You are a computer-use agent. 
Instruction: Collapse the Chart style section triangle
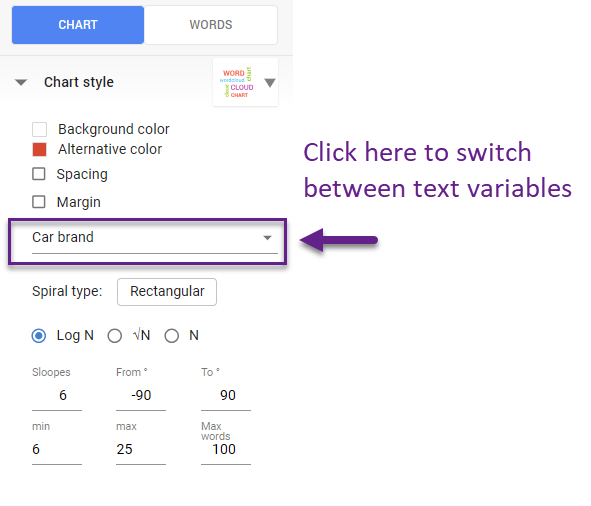21,82
